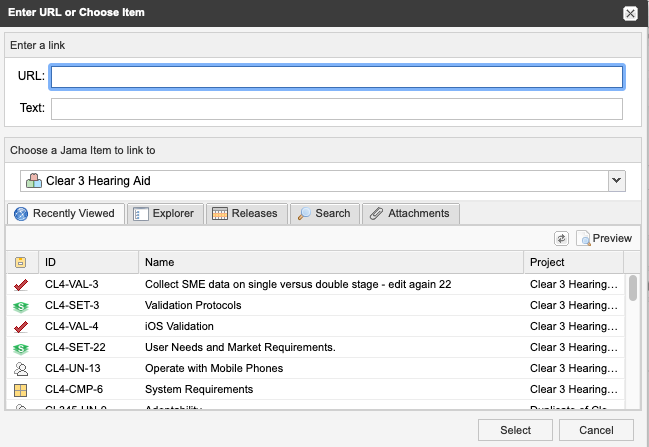Click the item type column header icon

21,262
